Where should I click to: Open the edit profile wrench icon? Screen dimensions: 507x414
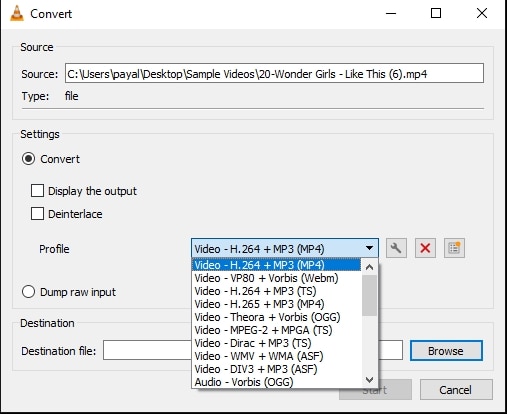(x=396, y=248)
